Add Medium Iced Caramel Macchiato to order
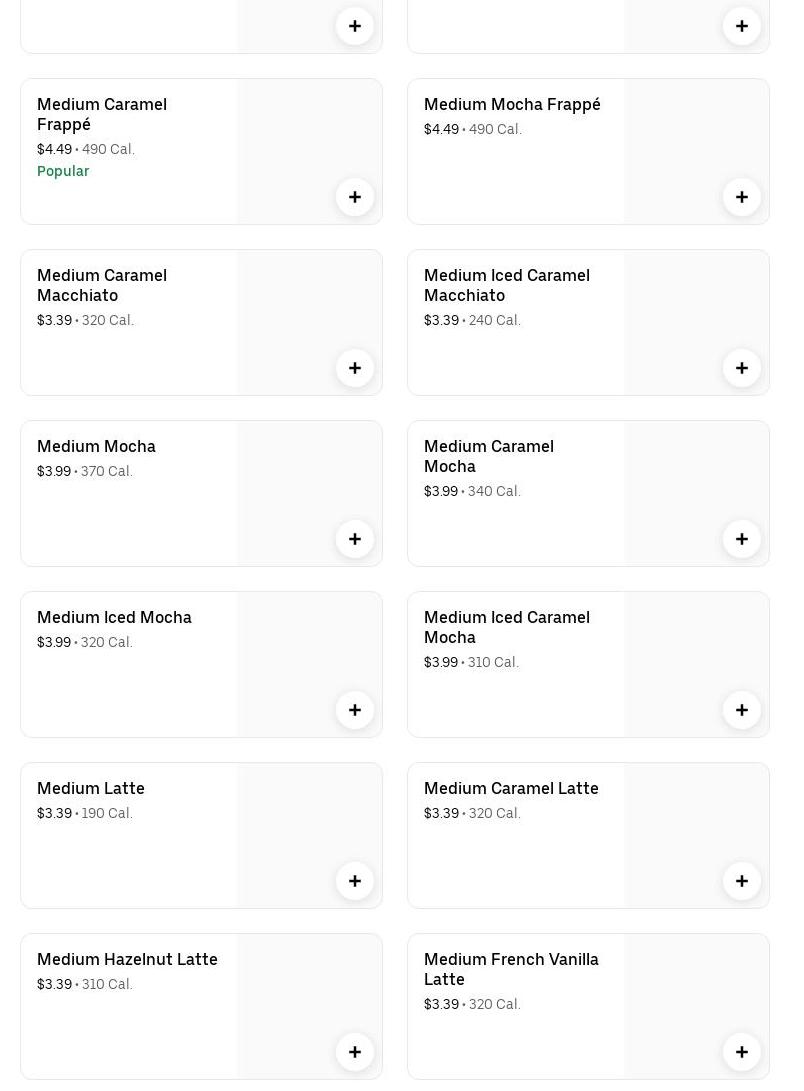This screenshot has height=1091, width=804. [x=742, y=368]
